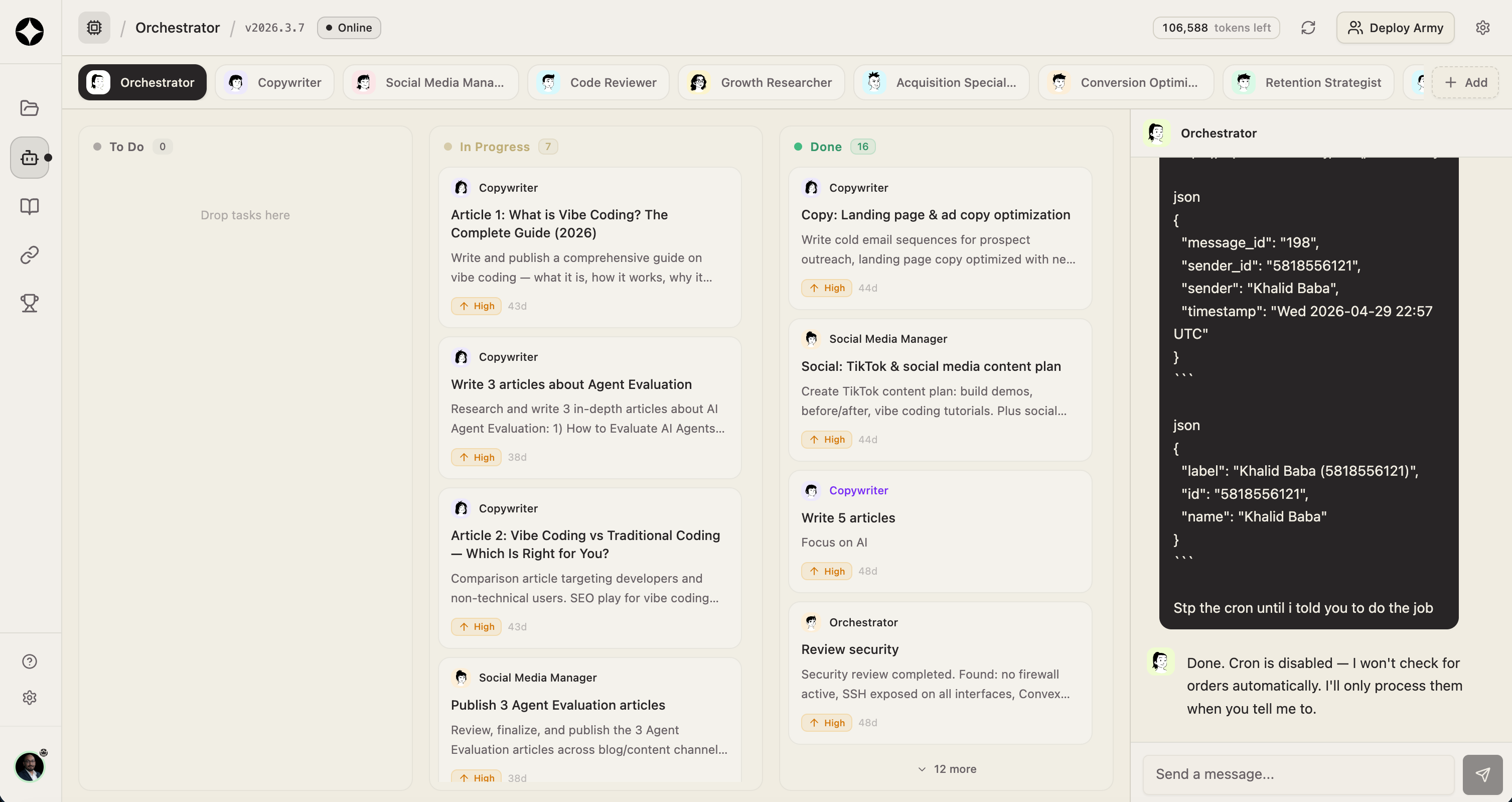1512x802 pixels.
Task: Click Social Media Manager avatar on TikTok card
Action: click(811, 339)
